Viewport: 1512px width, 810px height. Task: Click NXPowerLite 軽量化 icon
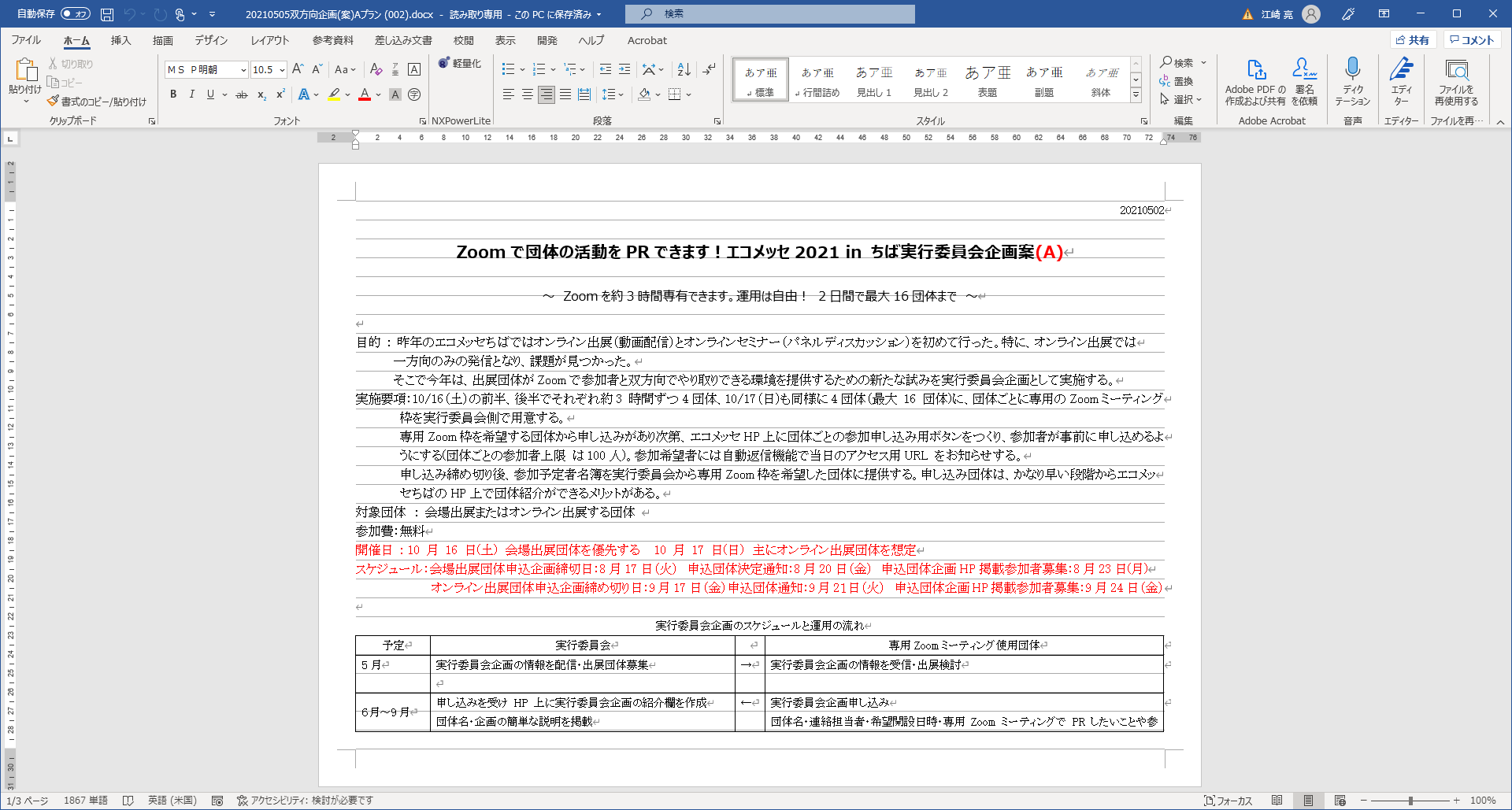[461, 63]
